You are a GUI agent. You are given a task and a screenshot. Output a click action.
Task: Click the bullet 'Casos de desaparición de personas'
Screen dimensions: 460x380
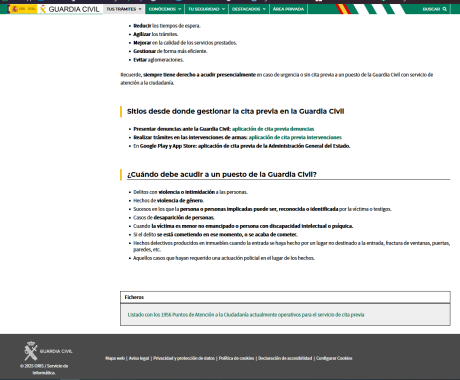pos(174,218)
